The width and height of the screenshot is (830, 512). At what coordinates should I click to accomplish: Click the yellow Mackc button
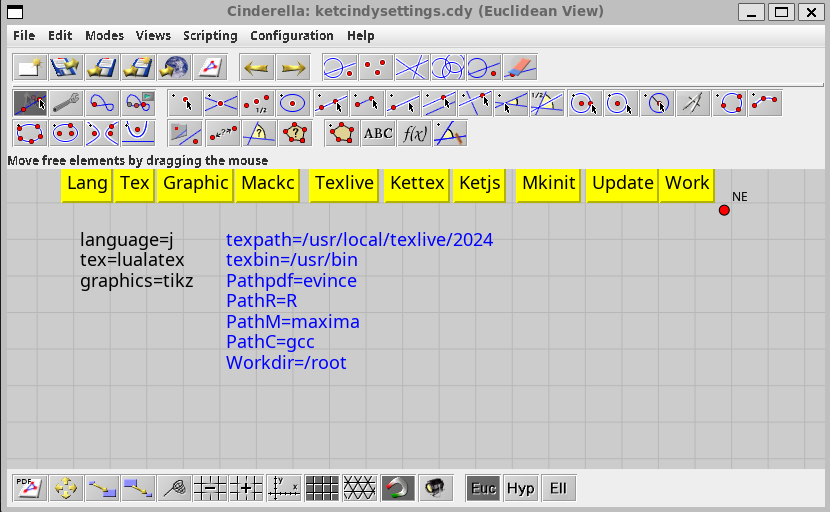(267, 185)
